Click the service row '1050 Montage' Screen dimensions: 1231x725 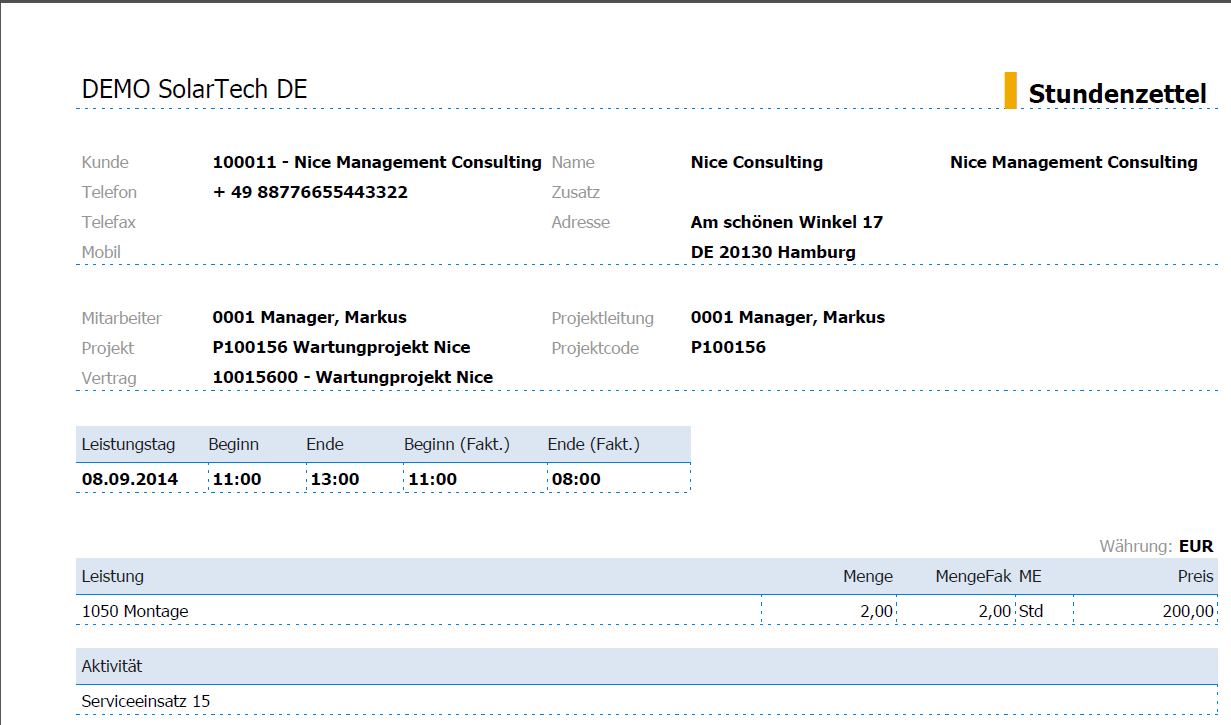(x=135, y=611)
